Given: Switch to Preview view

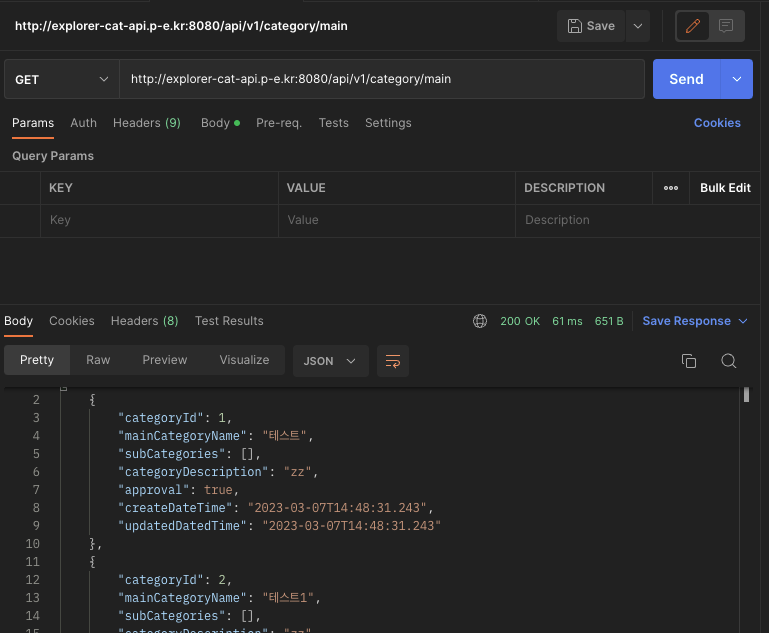Looking at the screenshot, I should (x=165, y=360).
